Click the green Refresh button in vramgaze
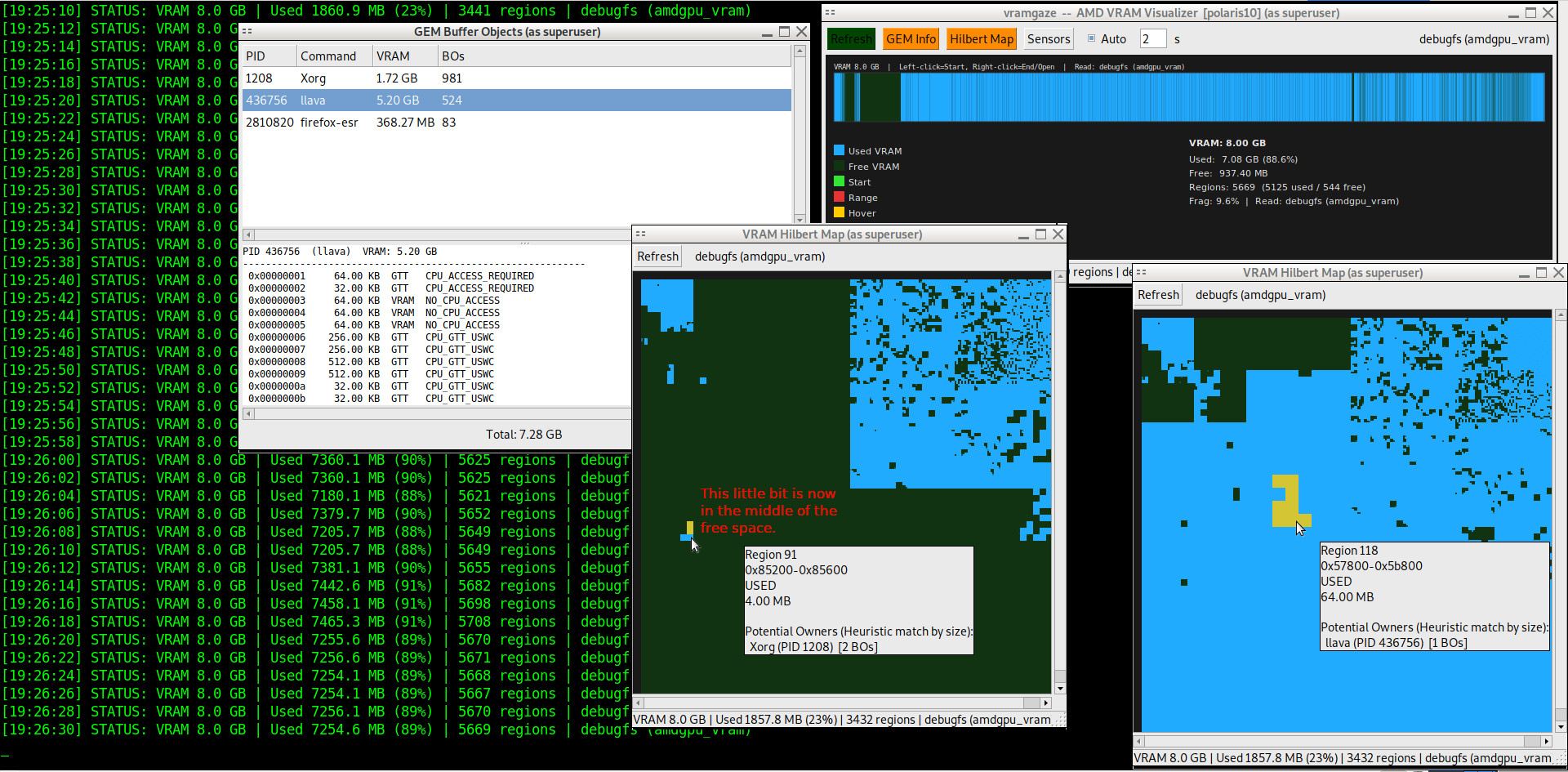 tap(851, 39)
